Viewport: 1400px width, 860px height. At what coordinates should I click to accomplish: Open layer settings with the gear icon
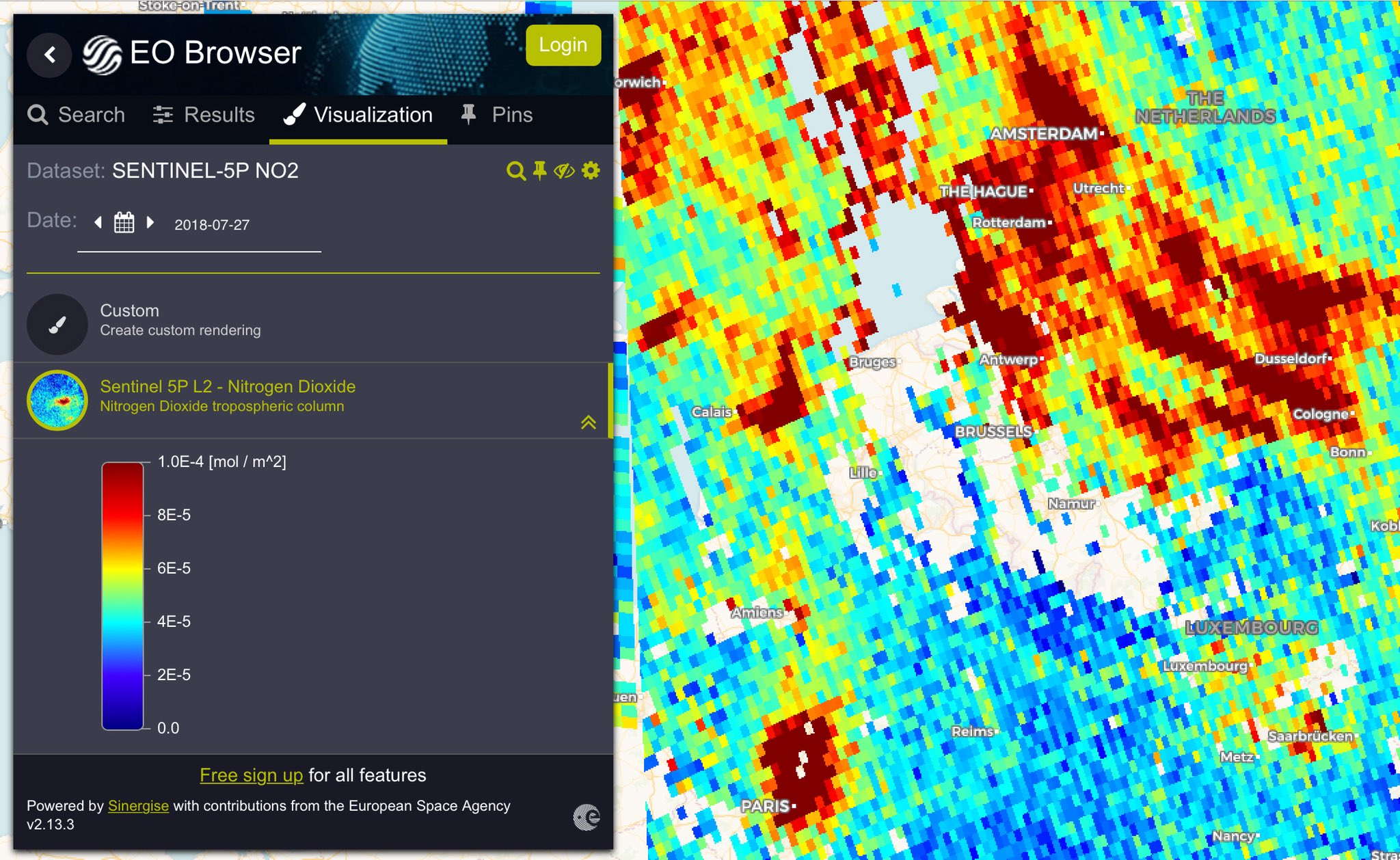591,170
